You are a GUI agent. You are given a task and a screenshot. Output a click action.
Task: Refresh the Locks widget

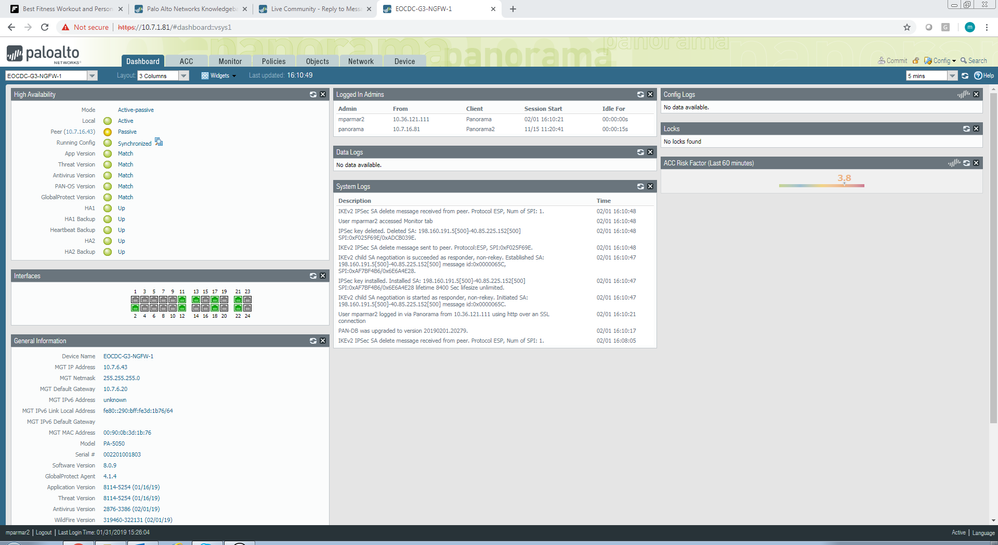966,129
